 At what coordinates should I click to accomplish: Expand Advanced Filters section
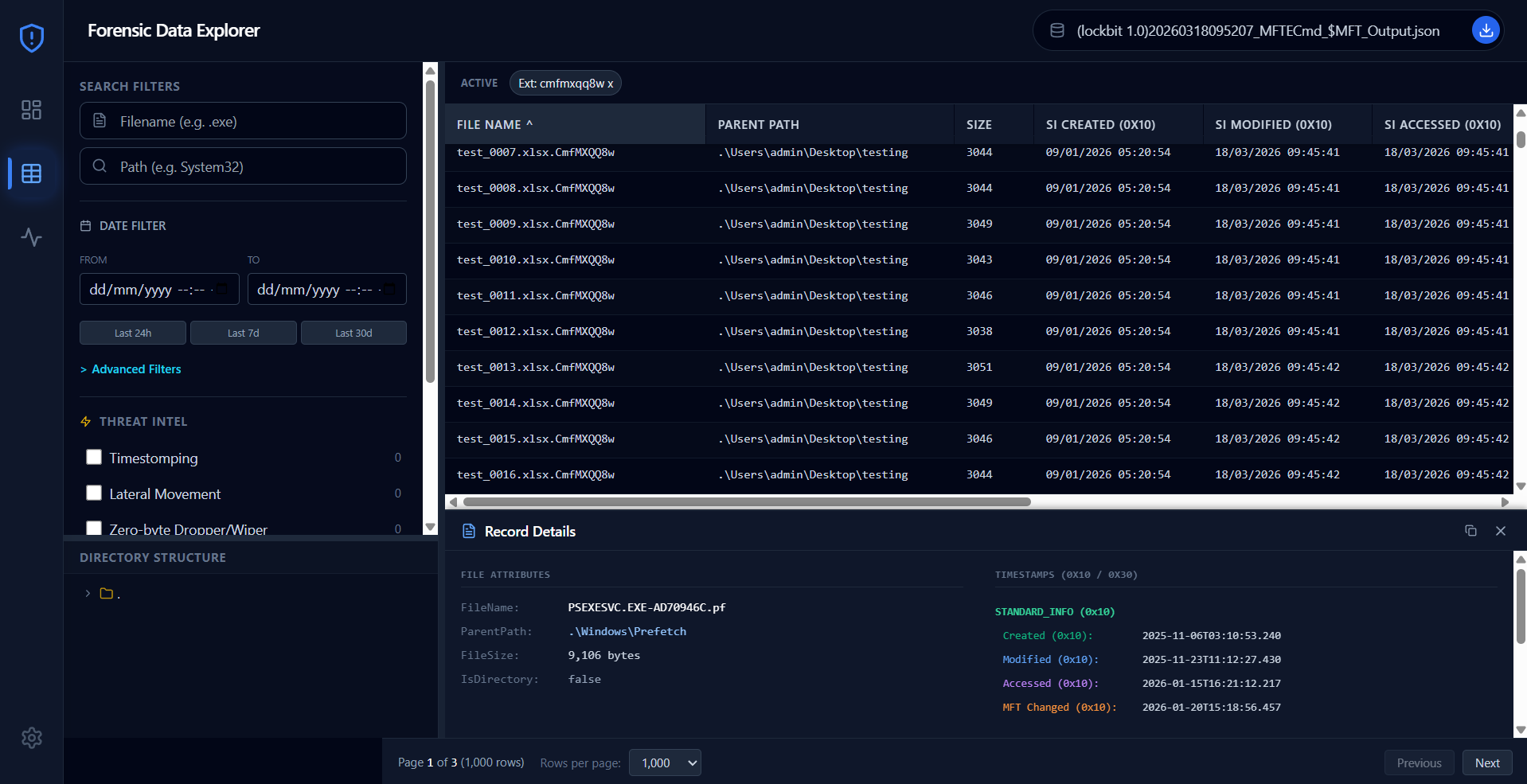[131, 369]
